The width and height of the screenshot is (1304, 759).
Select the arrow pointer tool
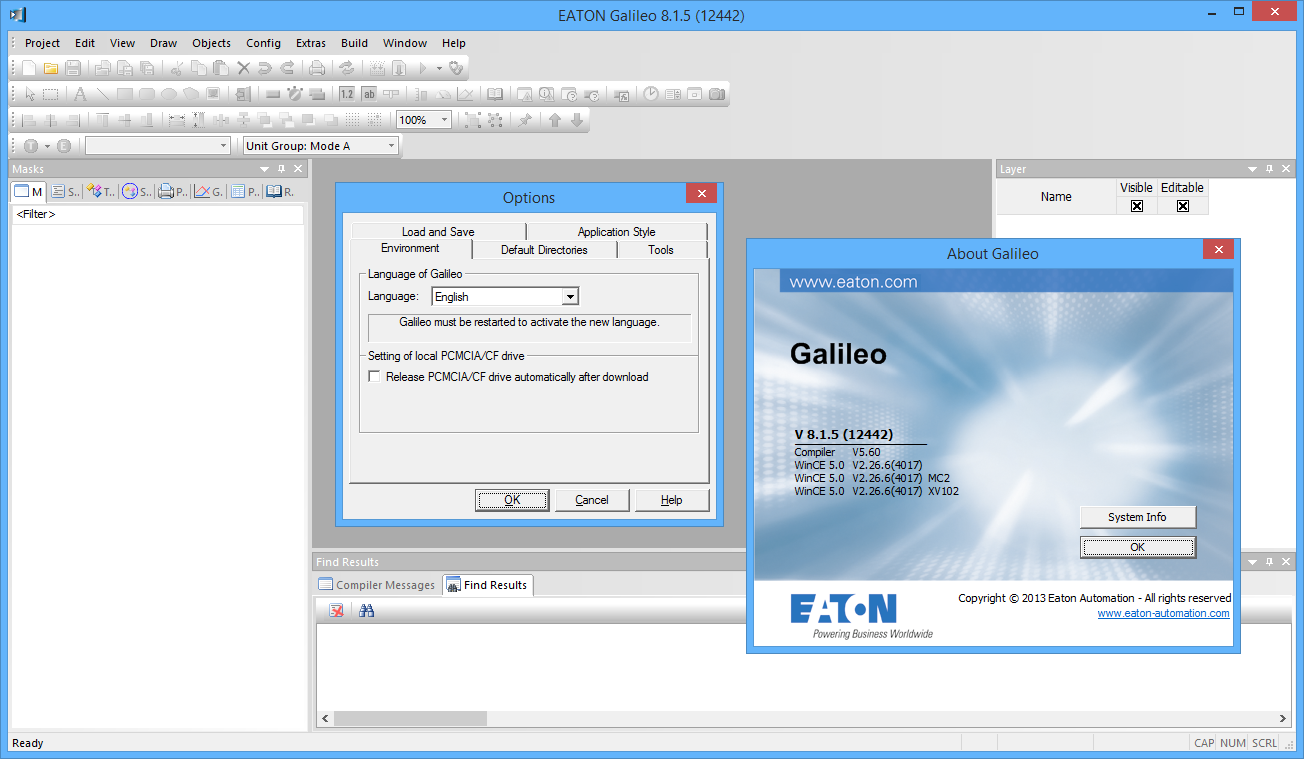[30, 95]
